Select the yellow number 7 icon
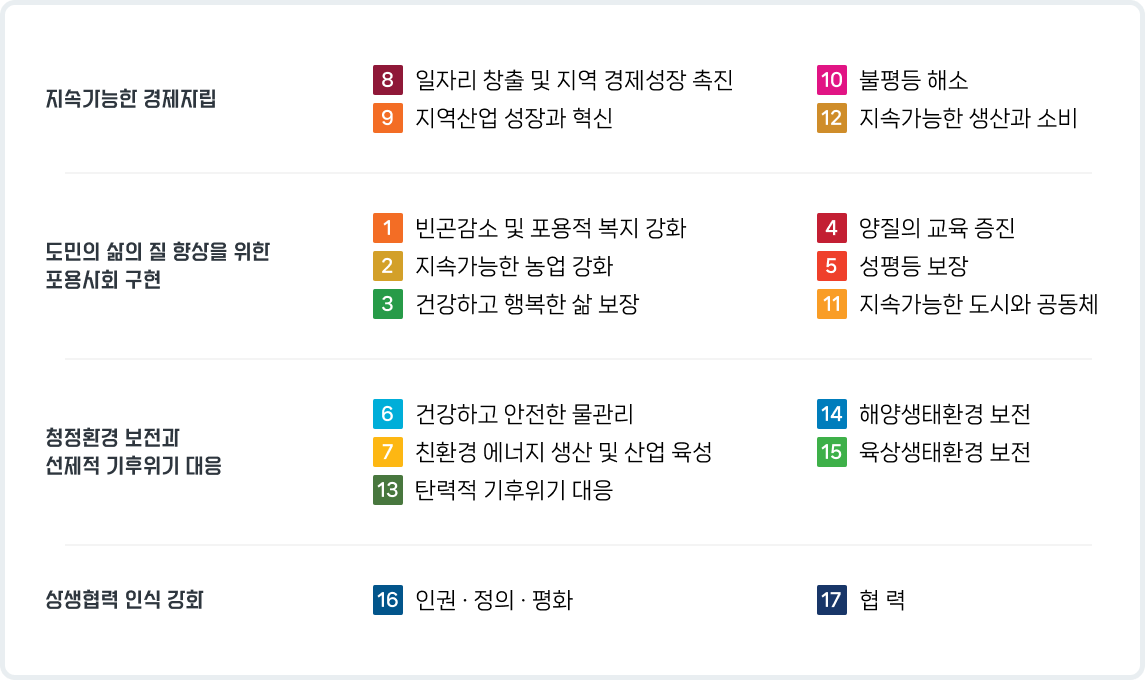 (388, 452)
